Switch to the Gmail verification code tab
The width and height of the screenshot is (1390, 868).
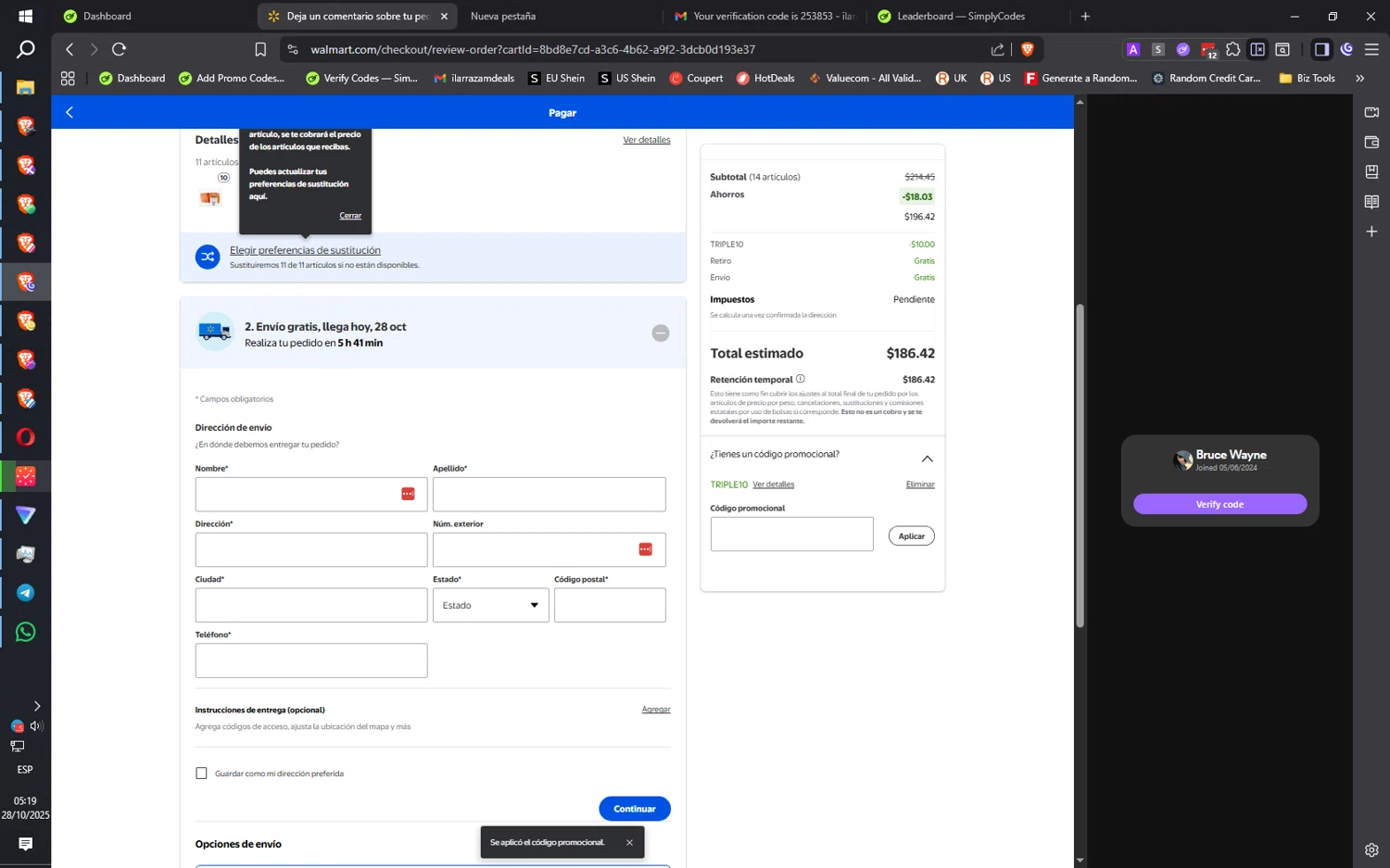pyautogui.click(x=765, y=16)
